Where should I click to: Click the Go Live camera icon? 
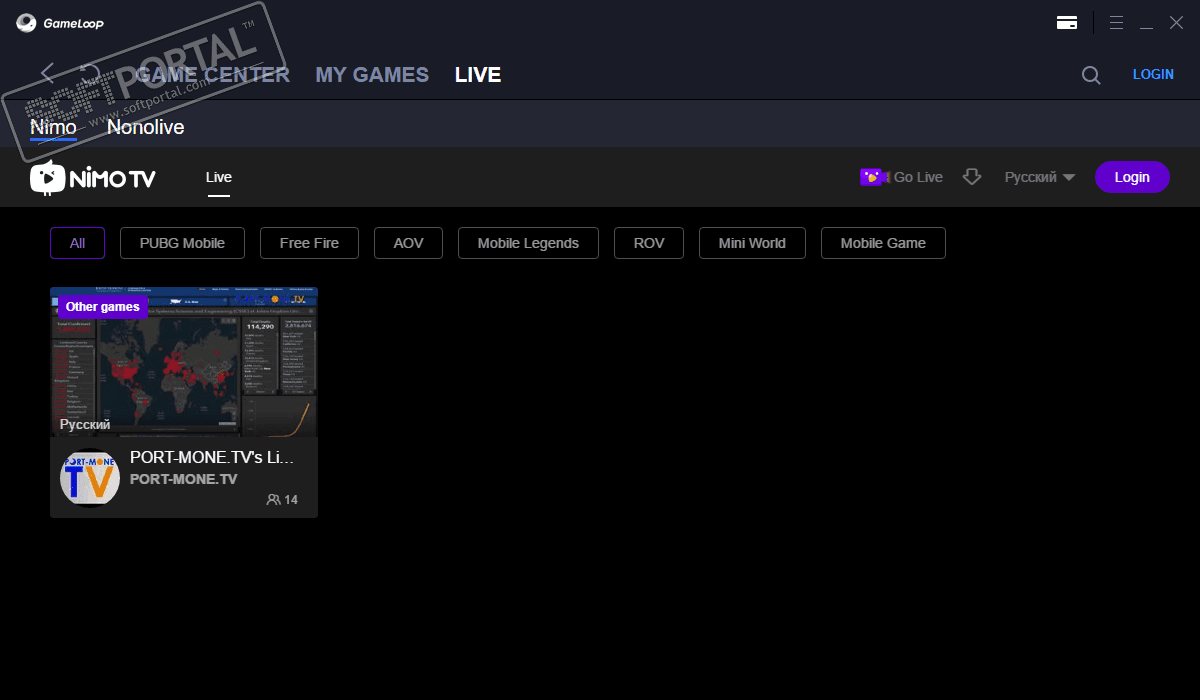click(x=873, y=177)
